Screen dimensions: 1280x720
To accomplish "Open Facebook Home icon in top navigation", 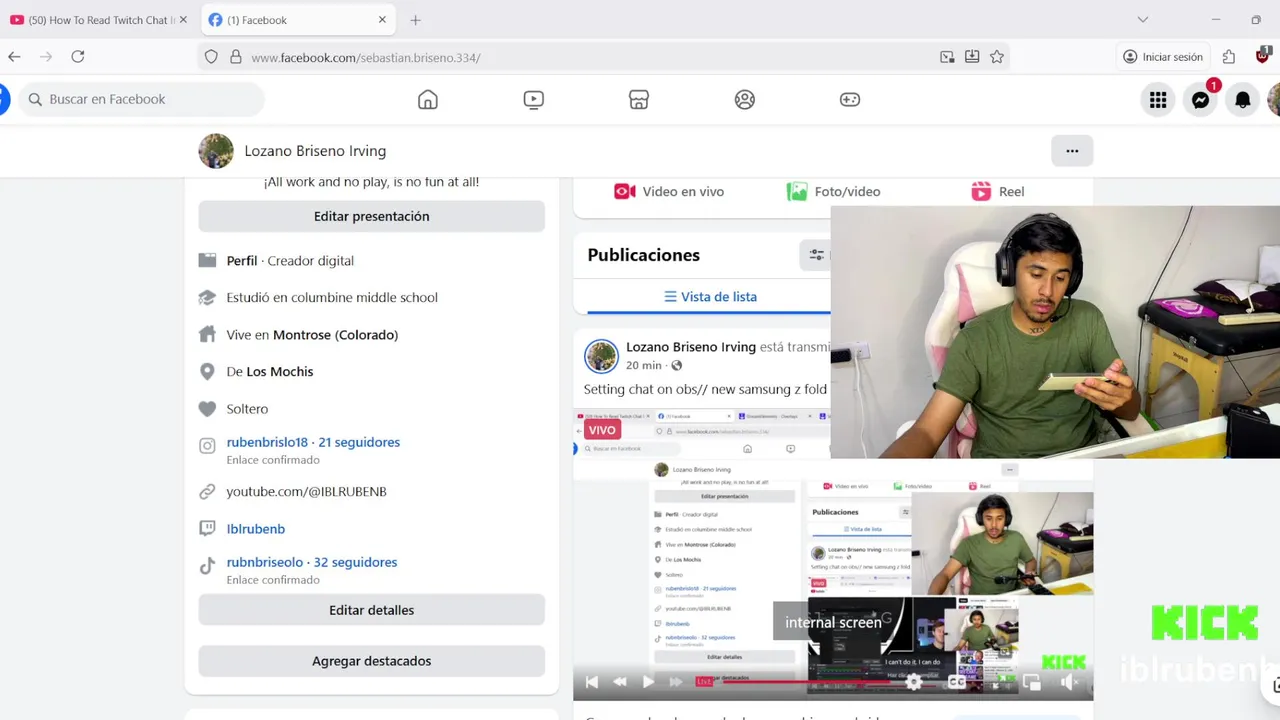I will pos(428,99).
